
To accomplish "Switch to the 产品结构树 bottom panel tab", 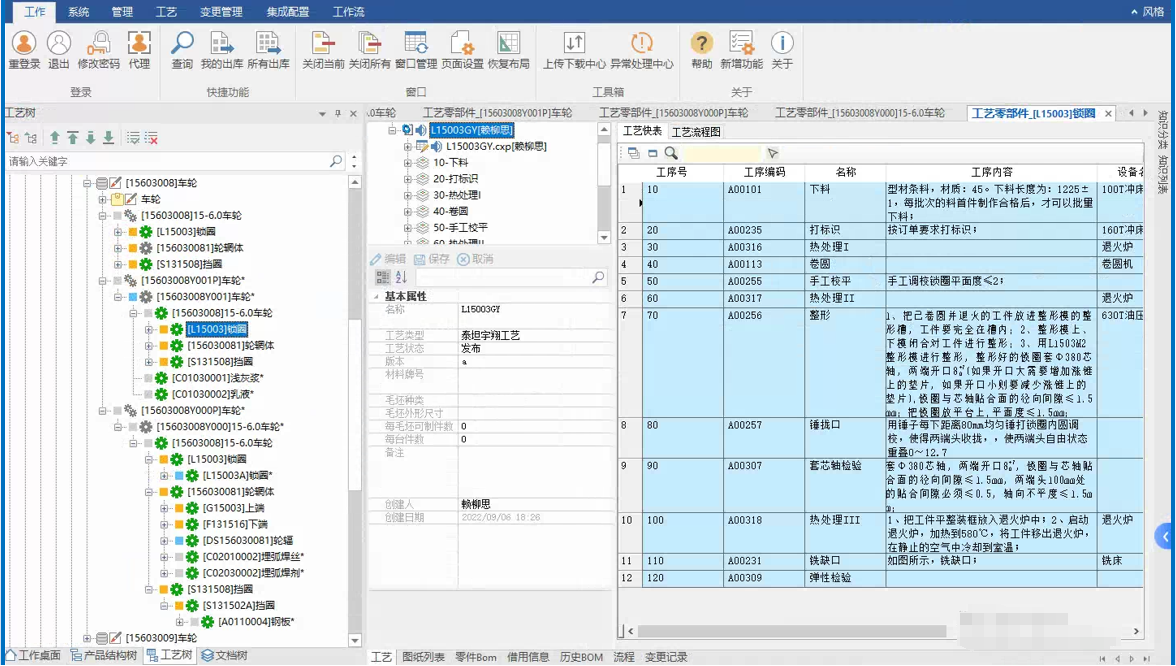I will (103, 656).
